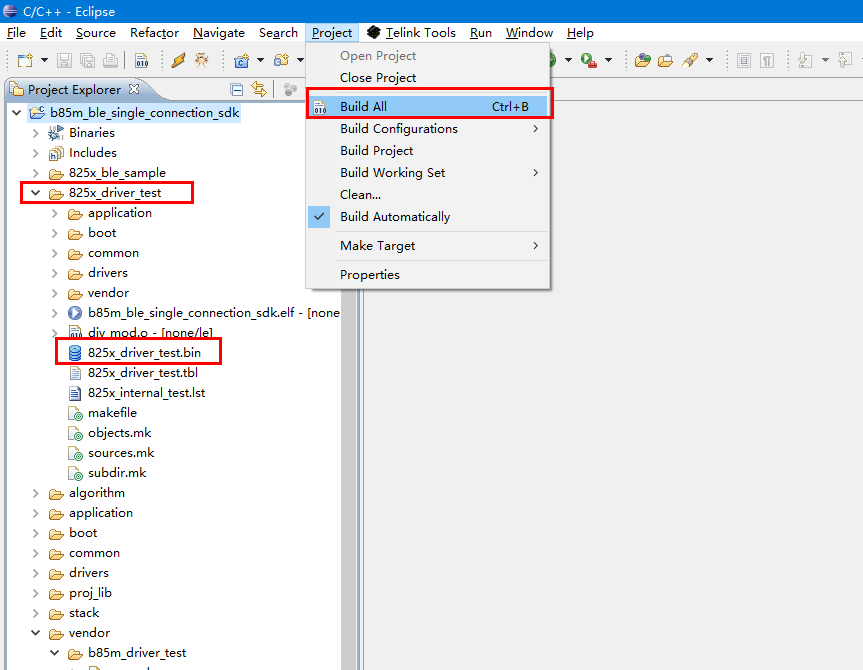Select 825x_driver_test.bin file
The height and width of the screenshot is (670, 863).
(134, 353)
